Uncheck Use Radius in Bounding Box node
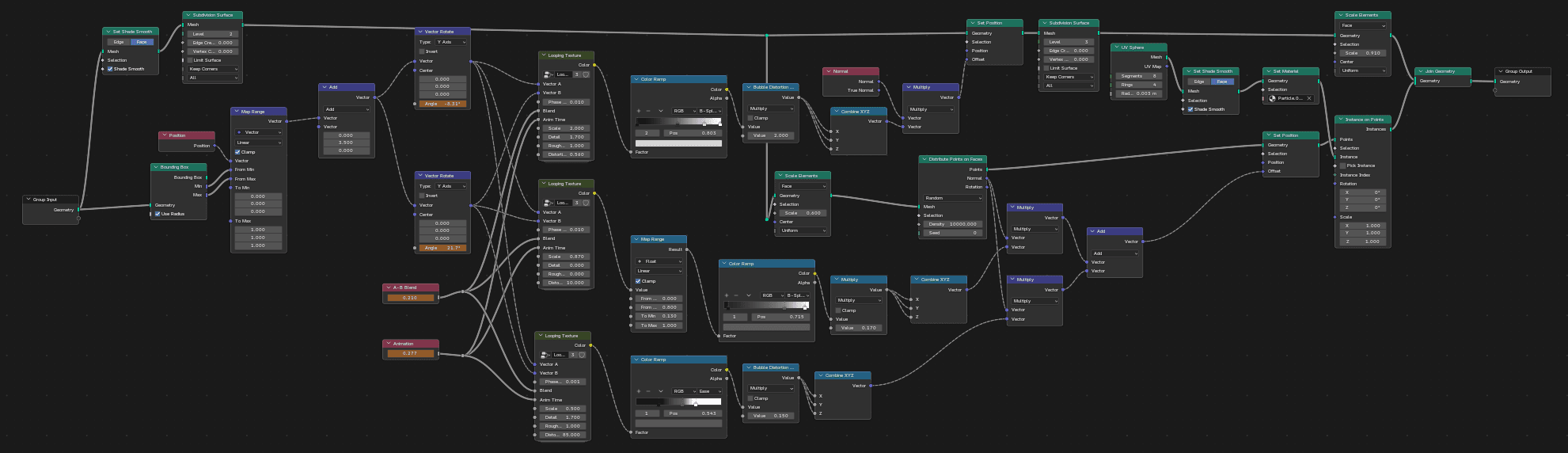 point(158,214)
